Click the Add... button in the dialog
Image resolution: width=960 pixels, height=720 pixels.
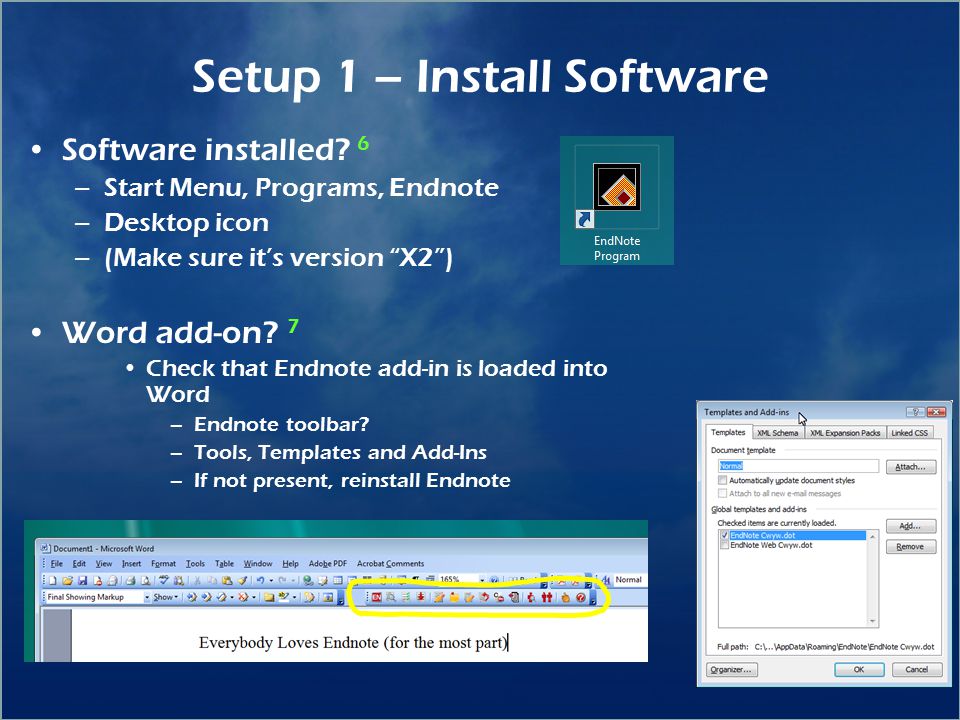911,526
